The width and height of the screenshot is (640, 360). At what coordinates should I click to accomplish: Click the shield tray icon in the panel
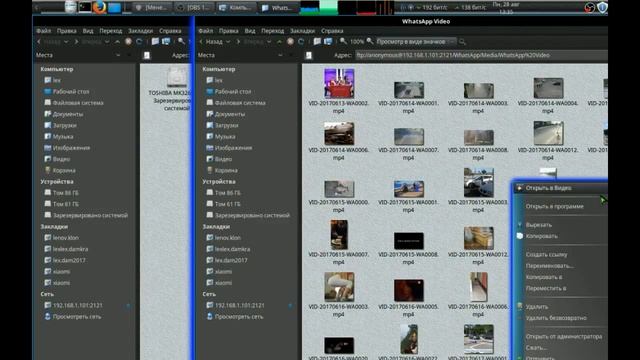click(602, 7)
